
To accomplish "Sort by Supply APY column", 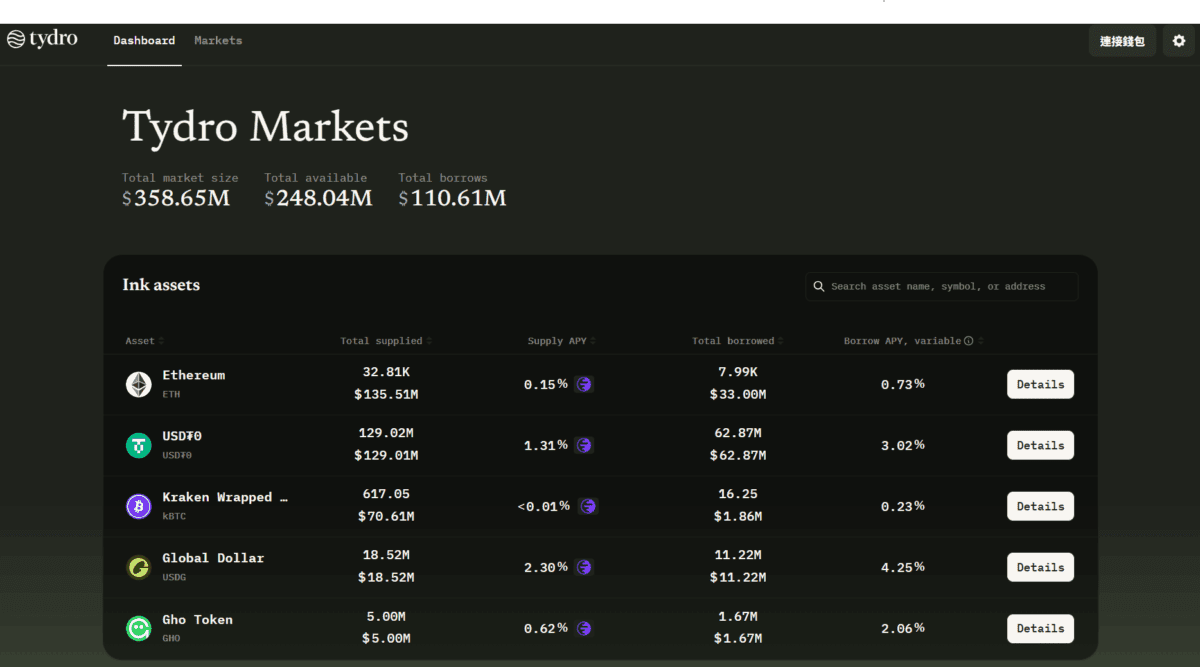I will (561, 341).
